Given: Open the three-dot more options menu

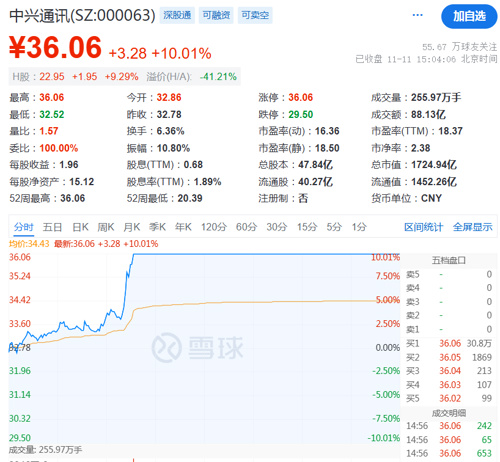Looking at the screenshot, I should coord(417,15).
